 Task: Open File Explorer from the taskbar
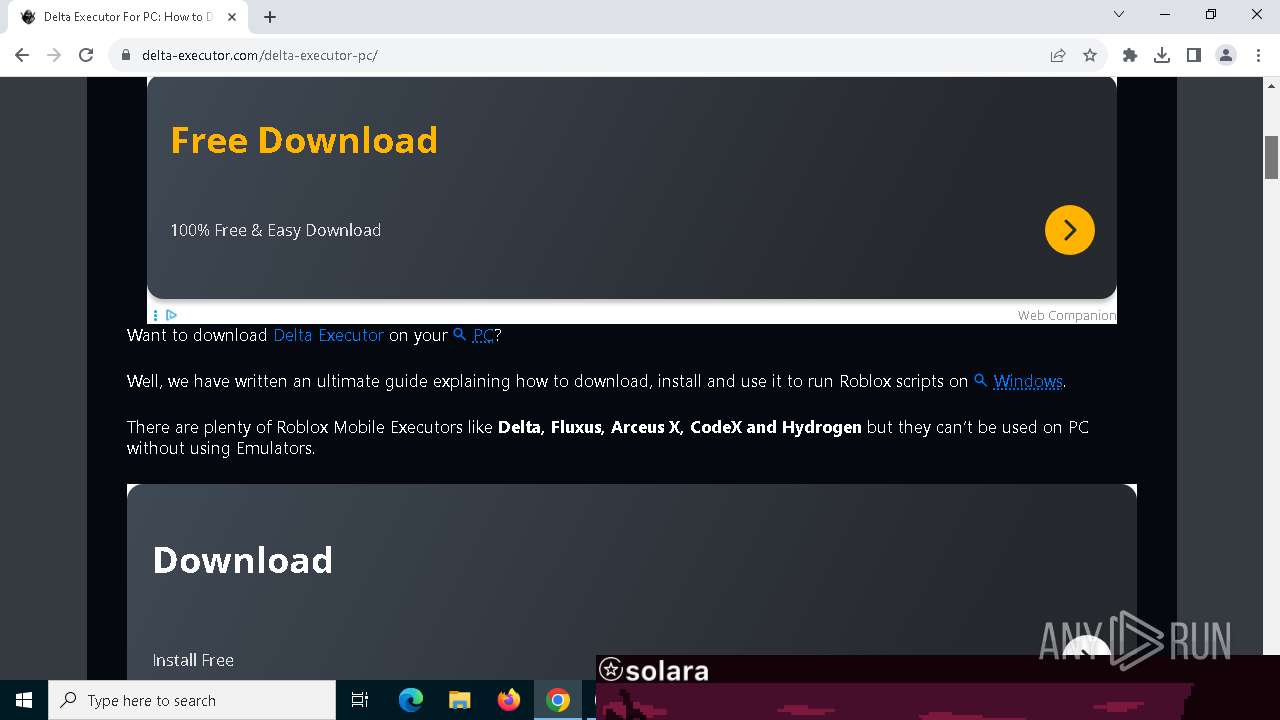[x=459, y=700]
